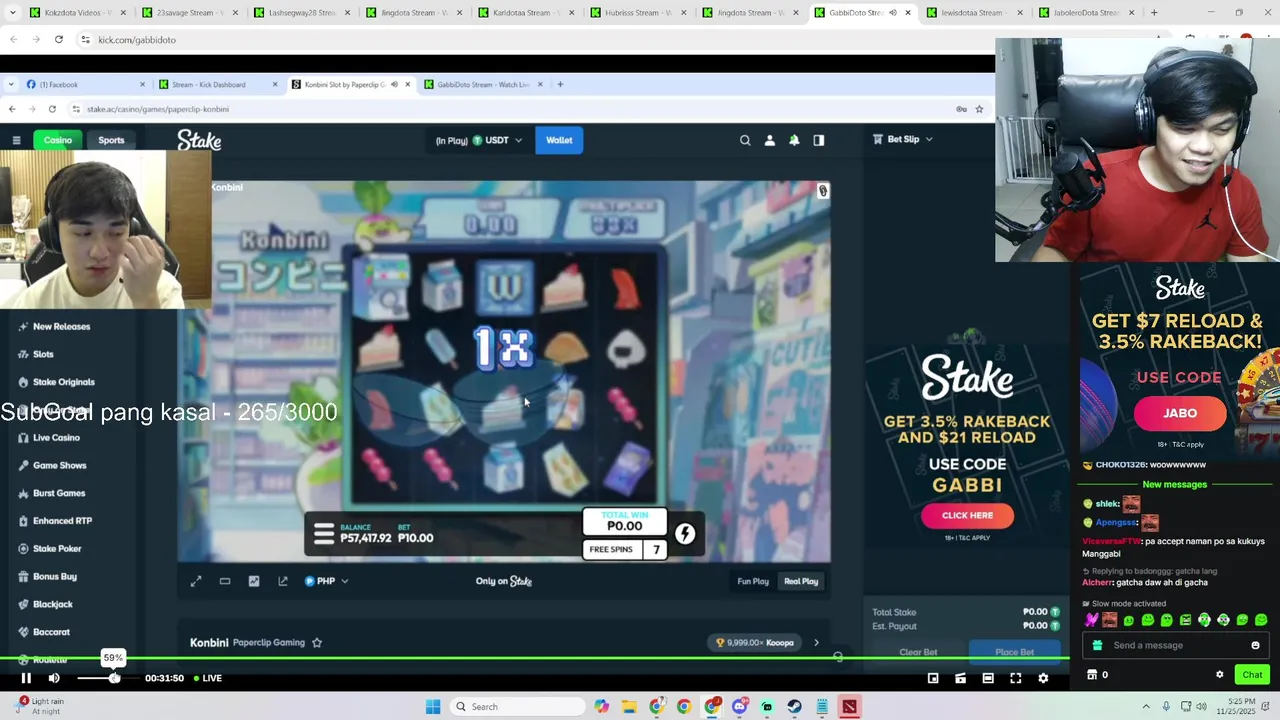Viewport: 1280px width, 720px height.
Task: Open Blackjack in sidebar
Action: tap(52, 604)
